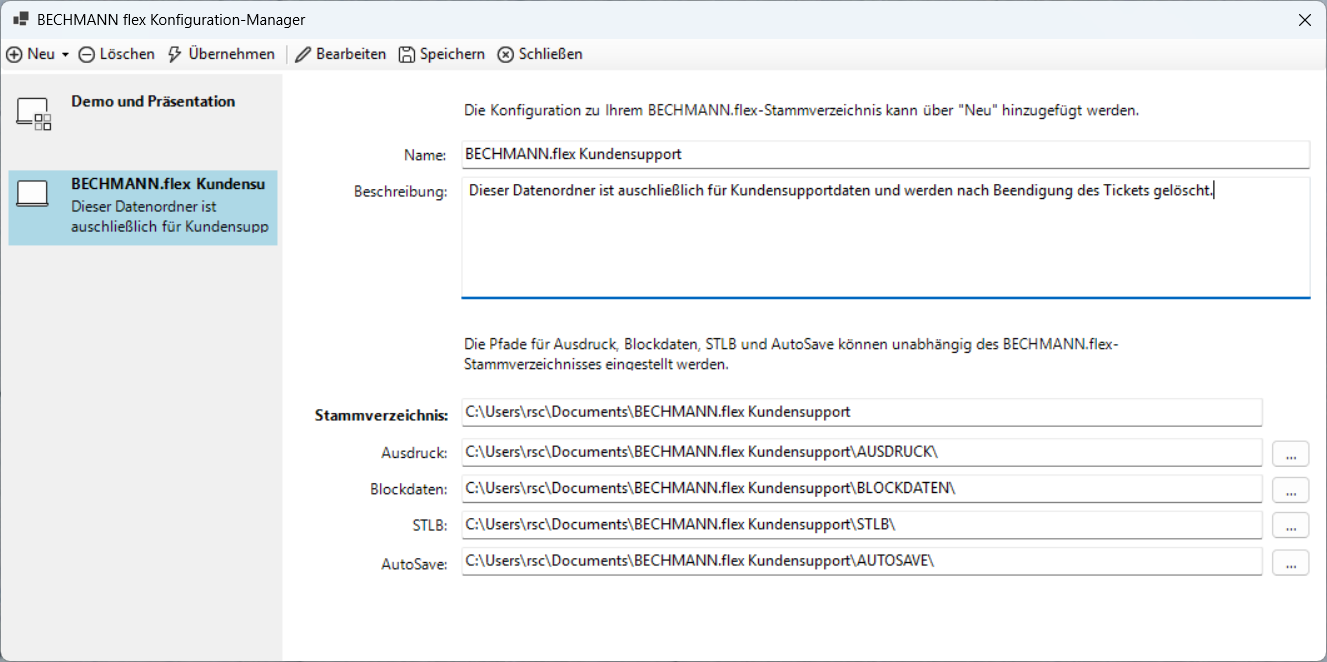Click into the Name text field
This screenshot has width=1327, height=662.
click(885, 155)
